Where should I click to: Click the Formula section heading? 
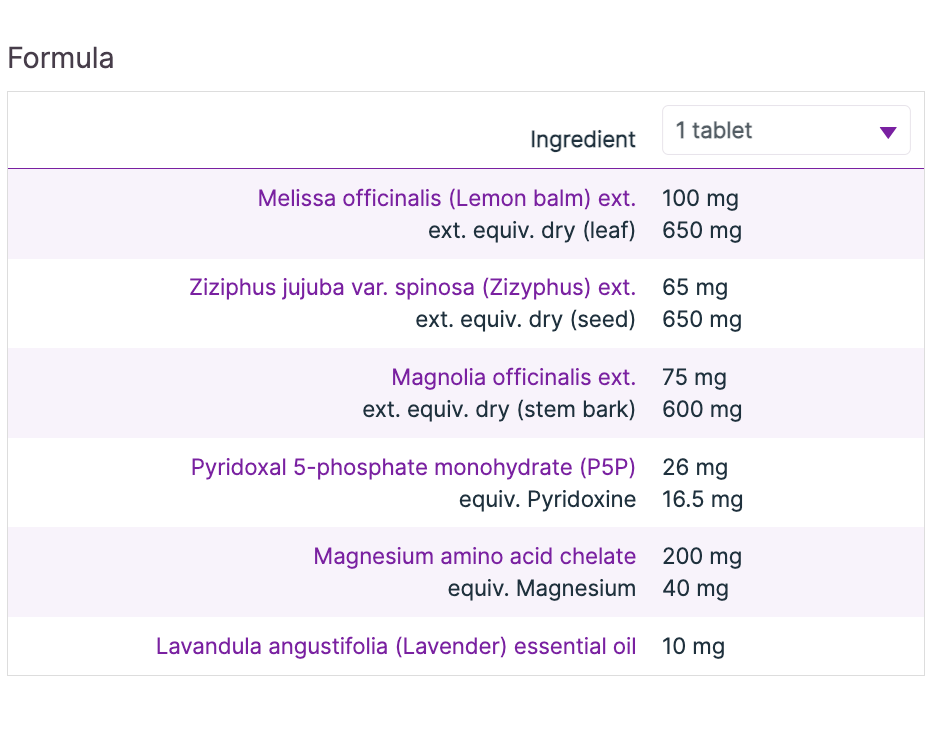(61, 58)
